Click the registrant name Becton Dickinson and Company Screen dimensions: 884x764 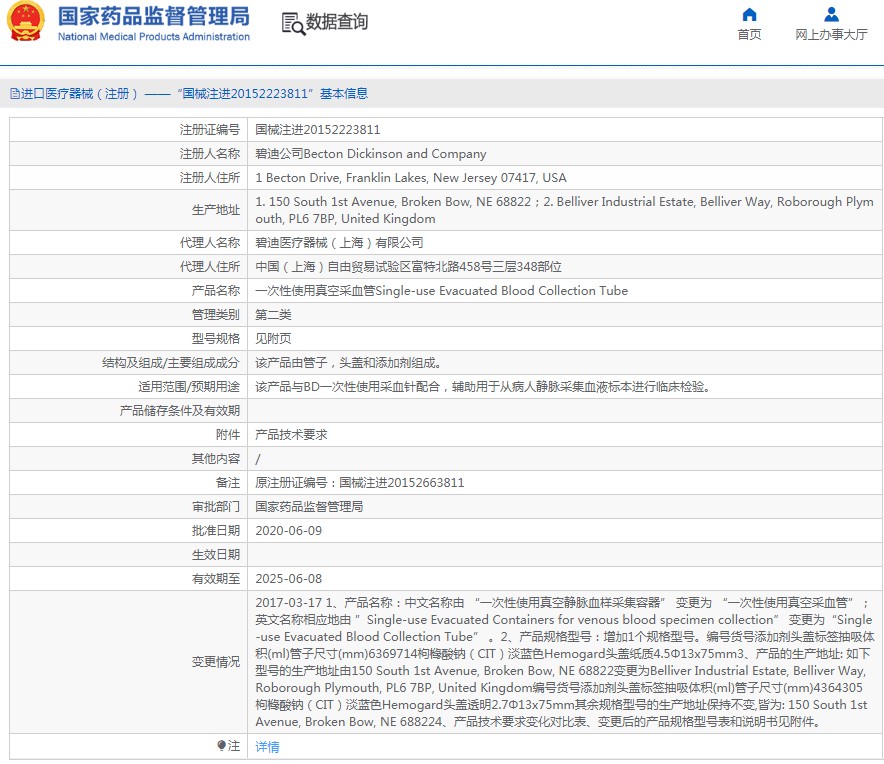(371, 154)
